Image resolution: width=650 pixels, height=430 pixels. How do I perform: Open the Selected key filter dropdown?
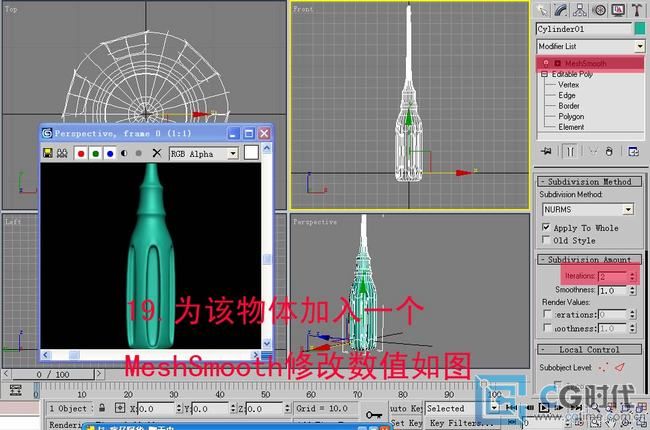point(461,408)
